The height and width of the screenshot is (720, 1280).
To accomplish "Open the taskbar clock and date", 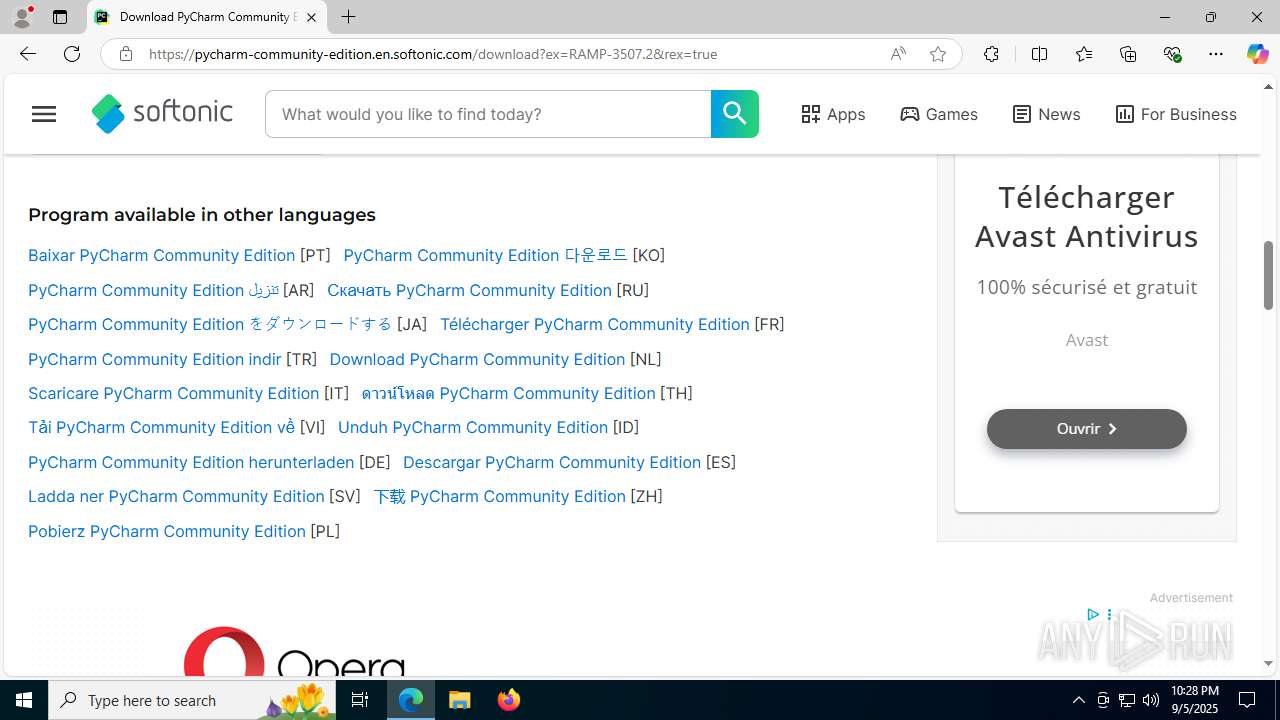I will point(1194,700).
